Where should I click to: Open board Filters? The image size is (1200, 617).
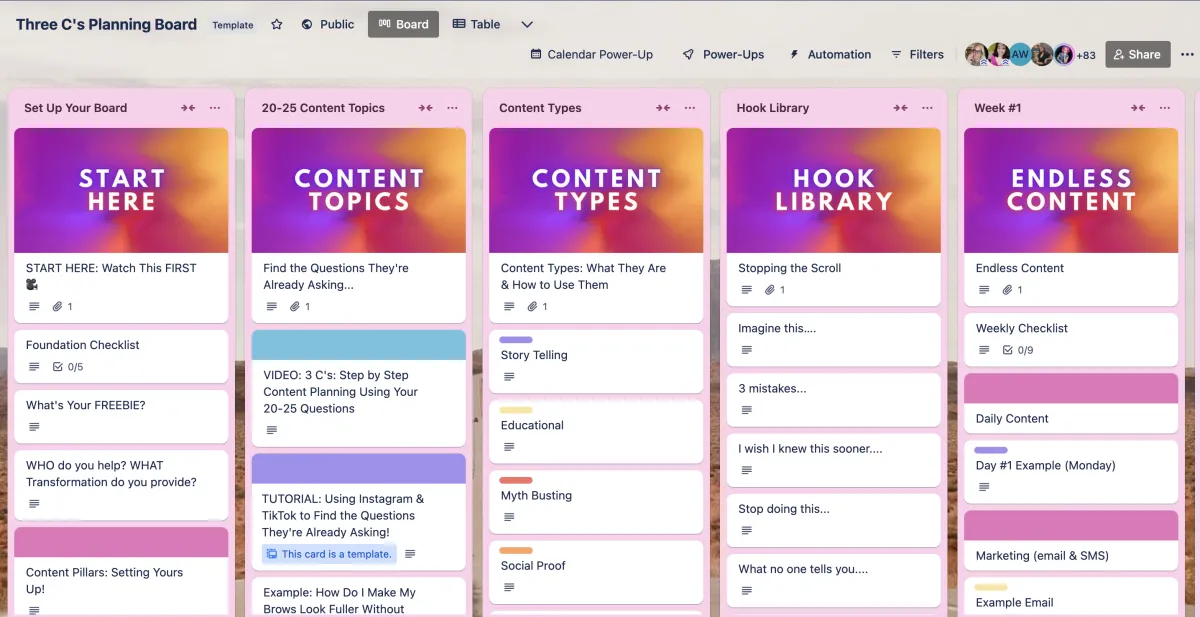tap(917, 55)
